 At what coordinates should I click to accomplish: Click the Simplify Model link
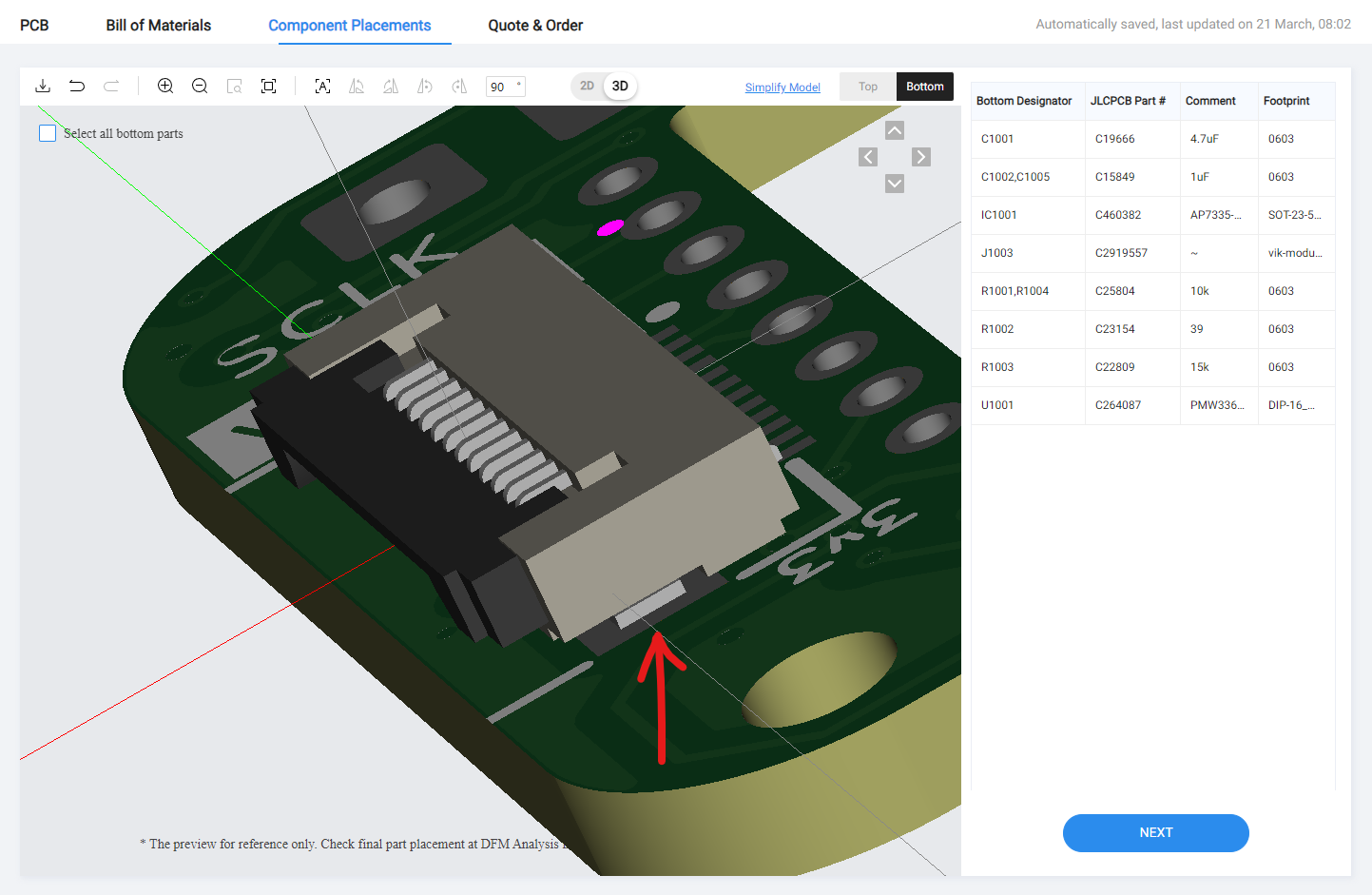(783, 88)
